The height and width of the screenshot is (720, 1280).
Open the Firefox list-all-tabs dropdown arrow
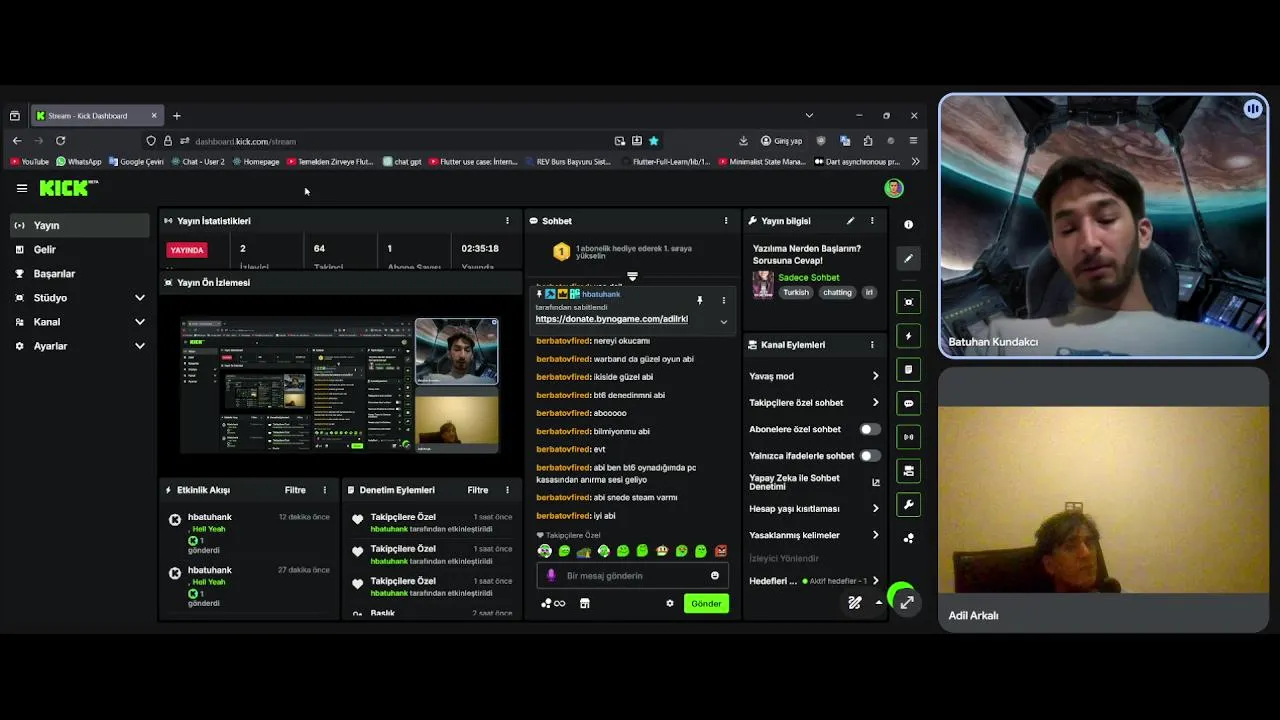click(809, 115)
